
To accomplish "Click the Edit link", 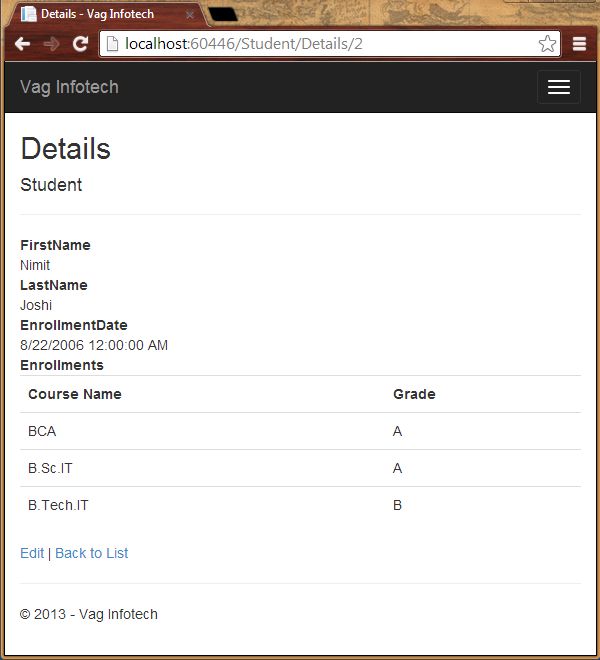I will [32, 553].
